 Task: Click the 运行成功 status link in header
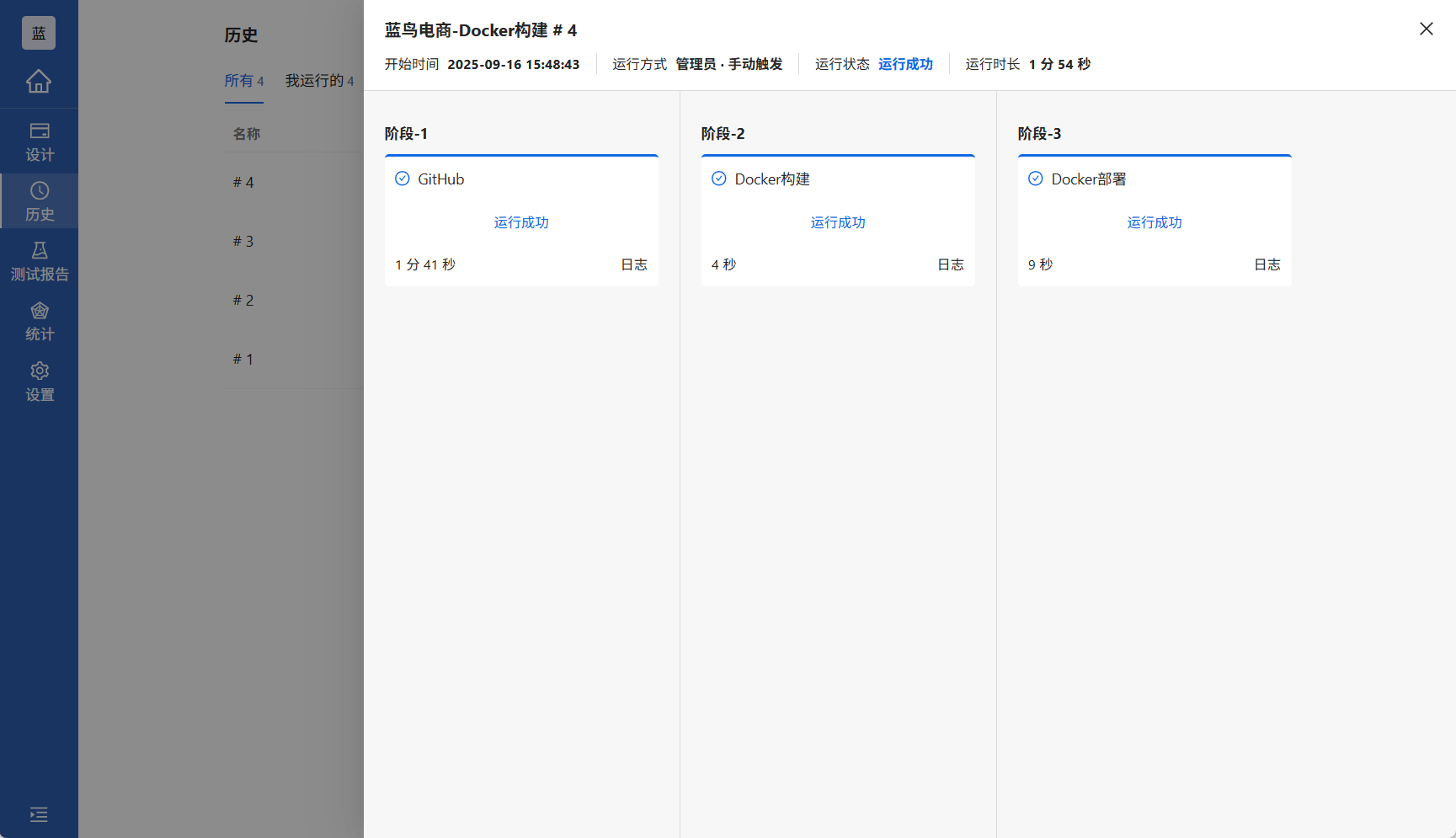[905, 63]
